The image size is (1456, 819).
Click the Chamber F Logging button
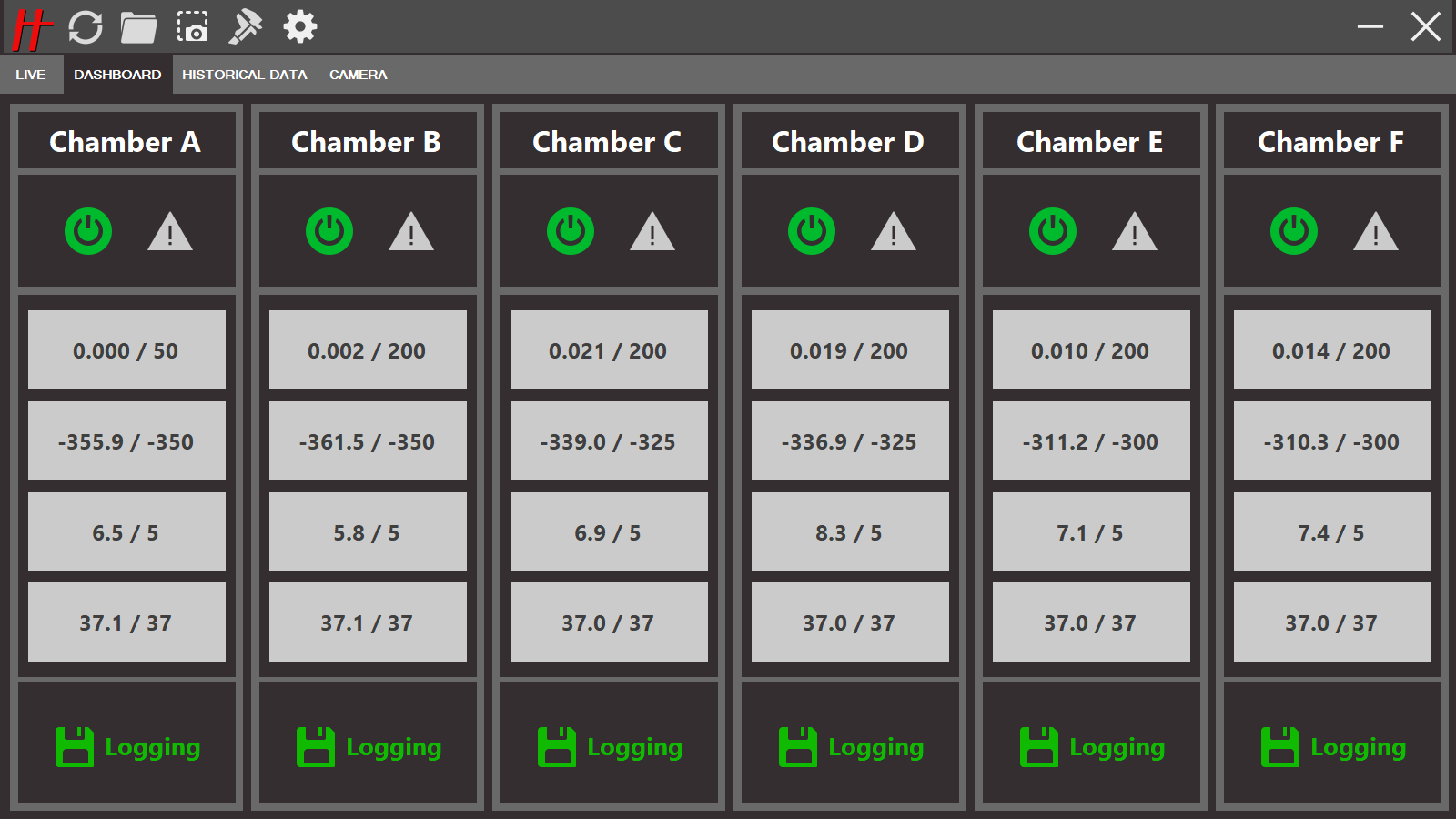(1333, 747)
